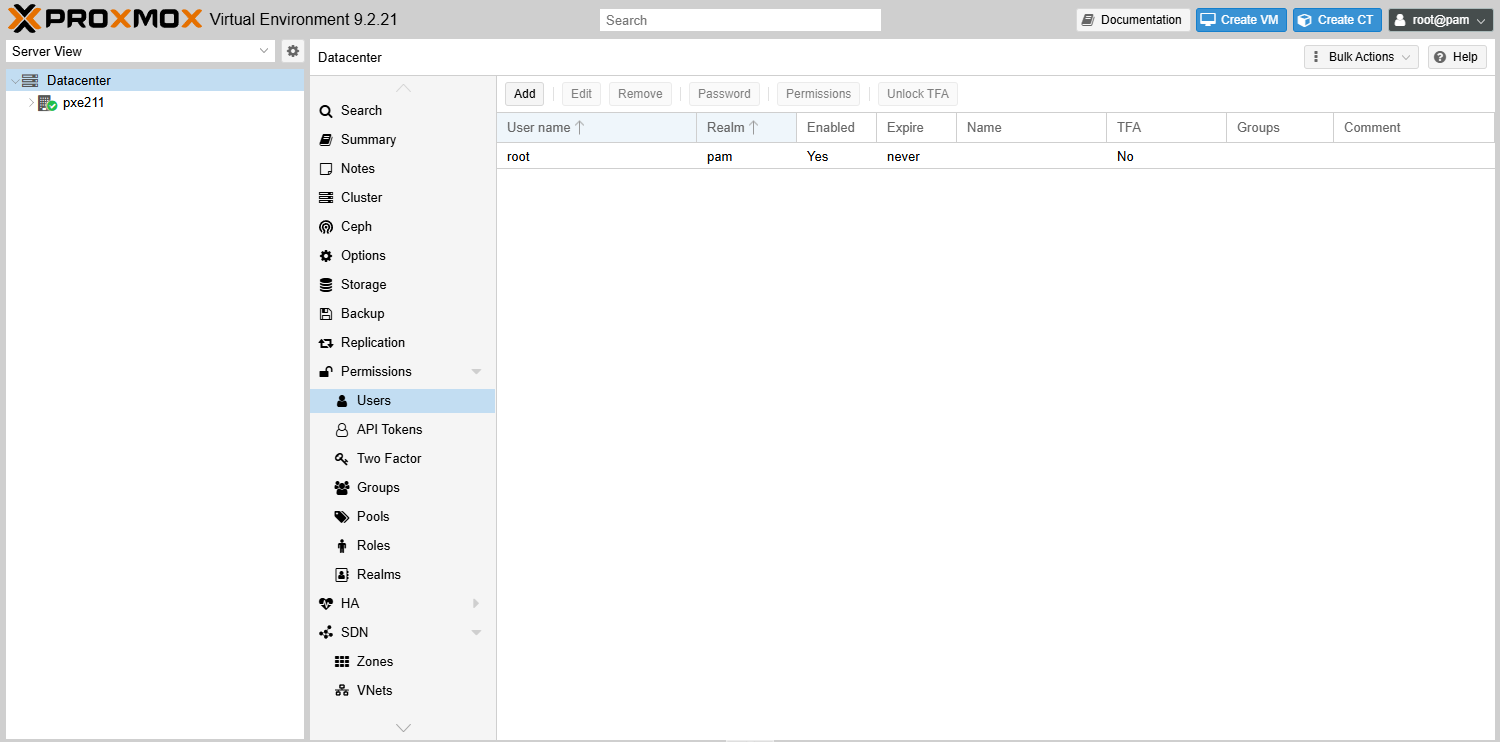The width and height of the screenshot is (1500, 742).
Task: Select the root user row
Action: pyautogui.click(x=995, y=157)
